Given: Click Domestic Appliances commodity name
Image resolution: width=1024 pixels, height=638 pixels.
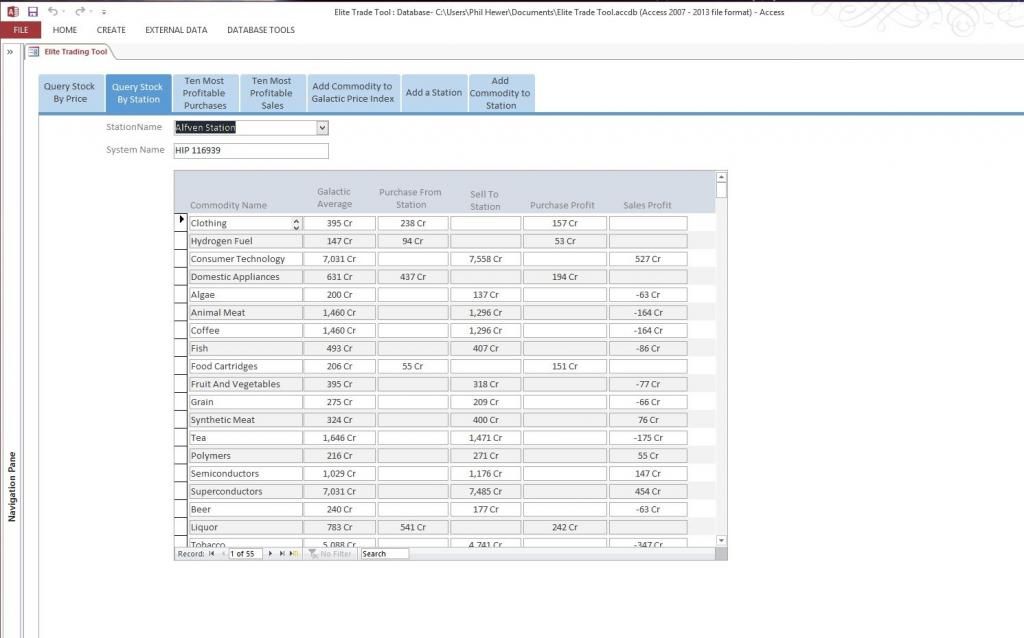Looking at the screenshot, I should [x=246, y=277].
